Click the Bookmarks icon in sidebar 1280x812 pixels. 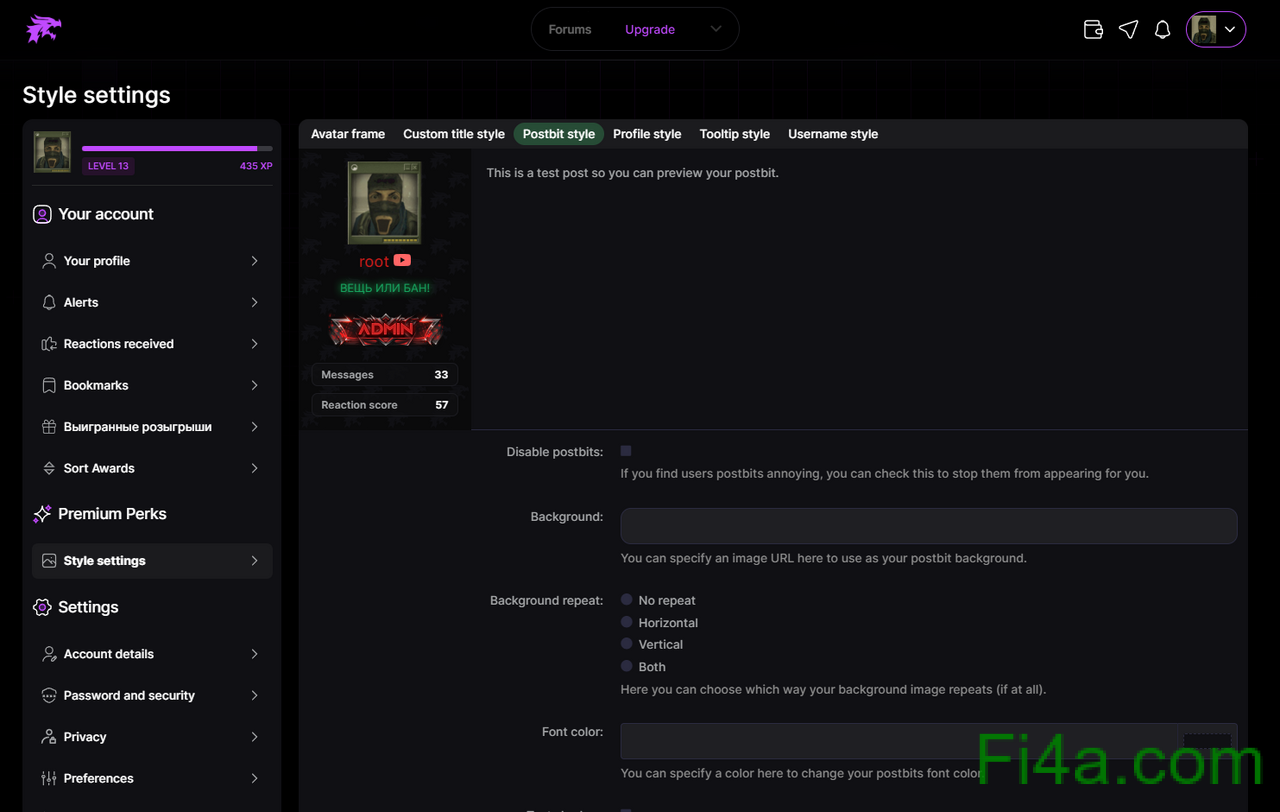[48, 385]
